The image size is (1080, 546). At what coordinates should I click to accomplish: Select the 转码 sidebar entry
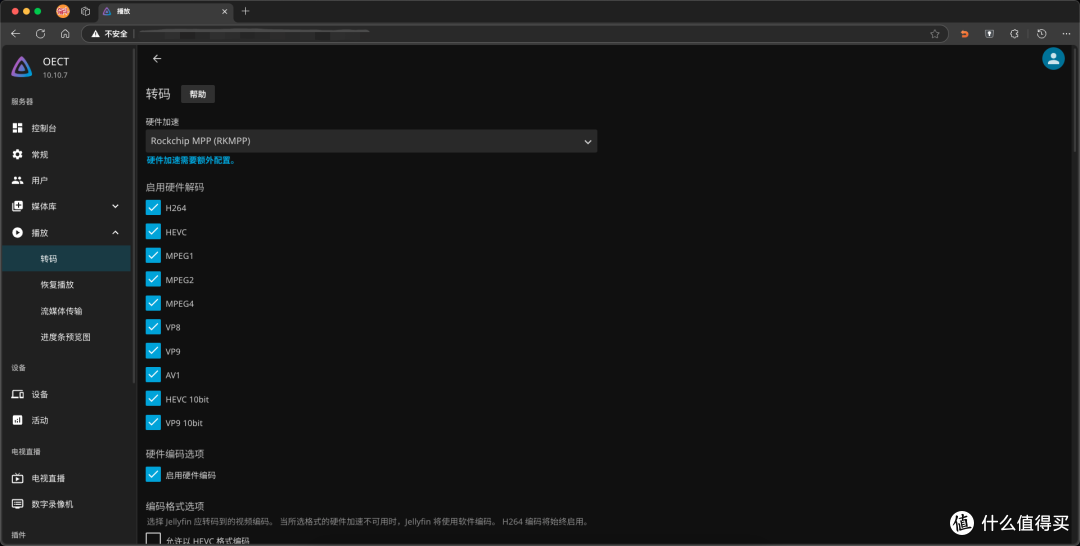[x=67, y=259]
